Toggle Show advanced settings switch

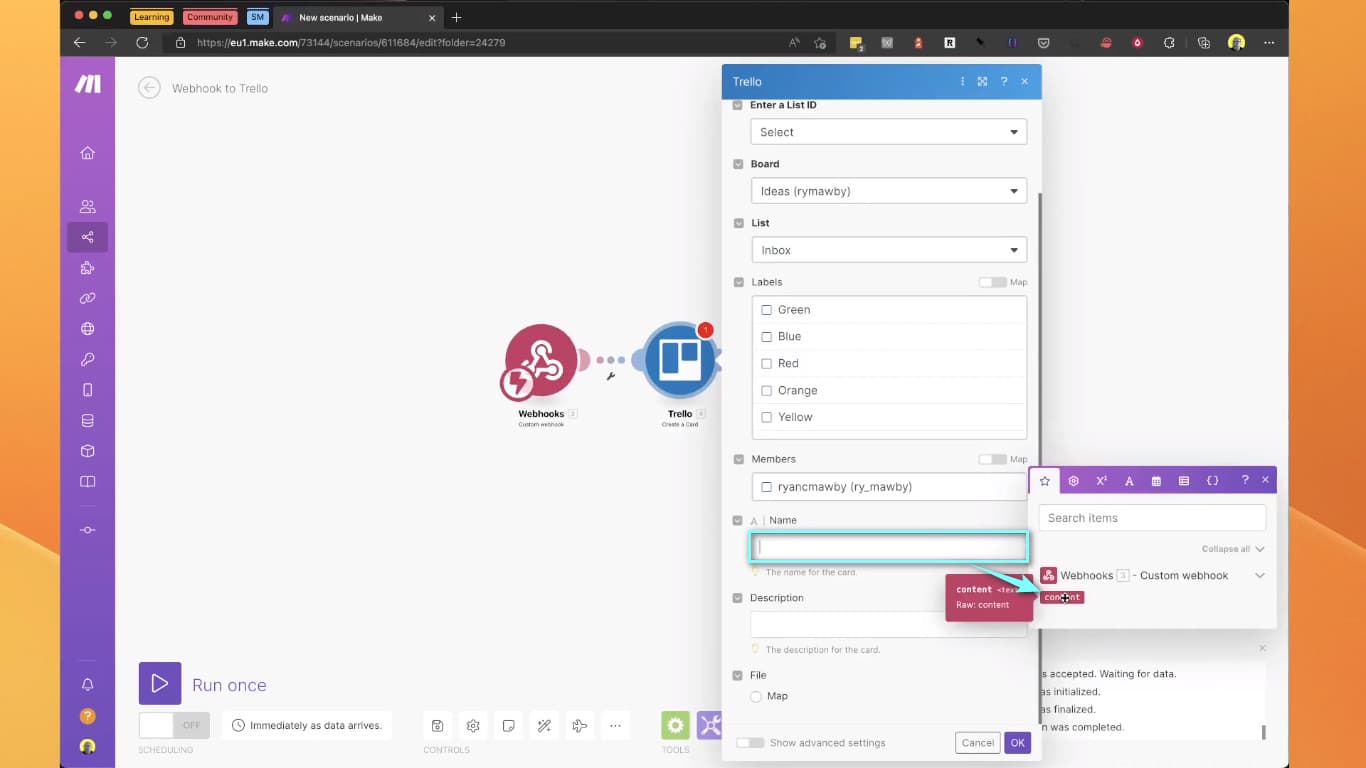pyautogui.click(x=750, y=743)
